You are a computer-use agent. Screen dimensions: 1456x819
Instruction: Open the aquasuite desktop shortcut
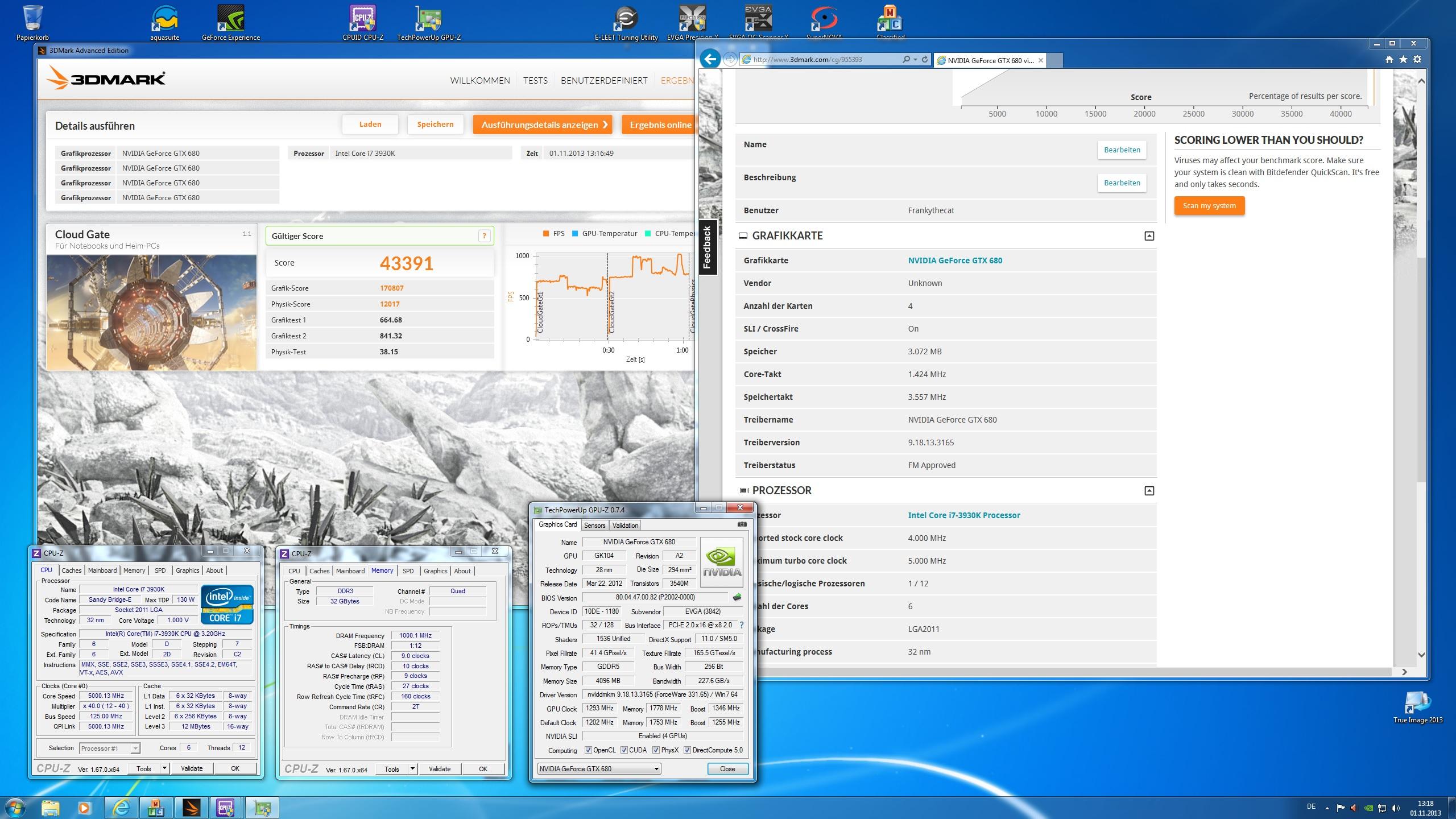coord(164,23)
